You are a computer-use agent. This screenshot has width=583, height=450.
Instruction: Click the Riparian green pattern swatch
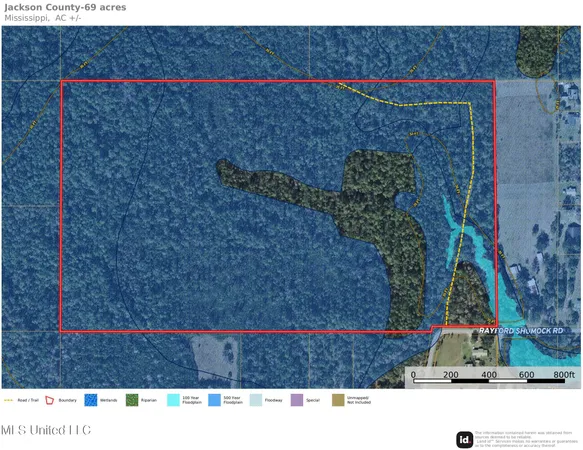(132, 400)
